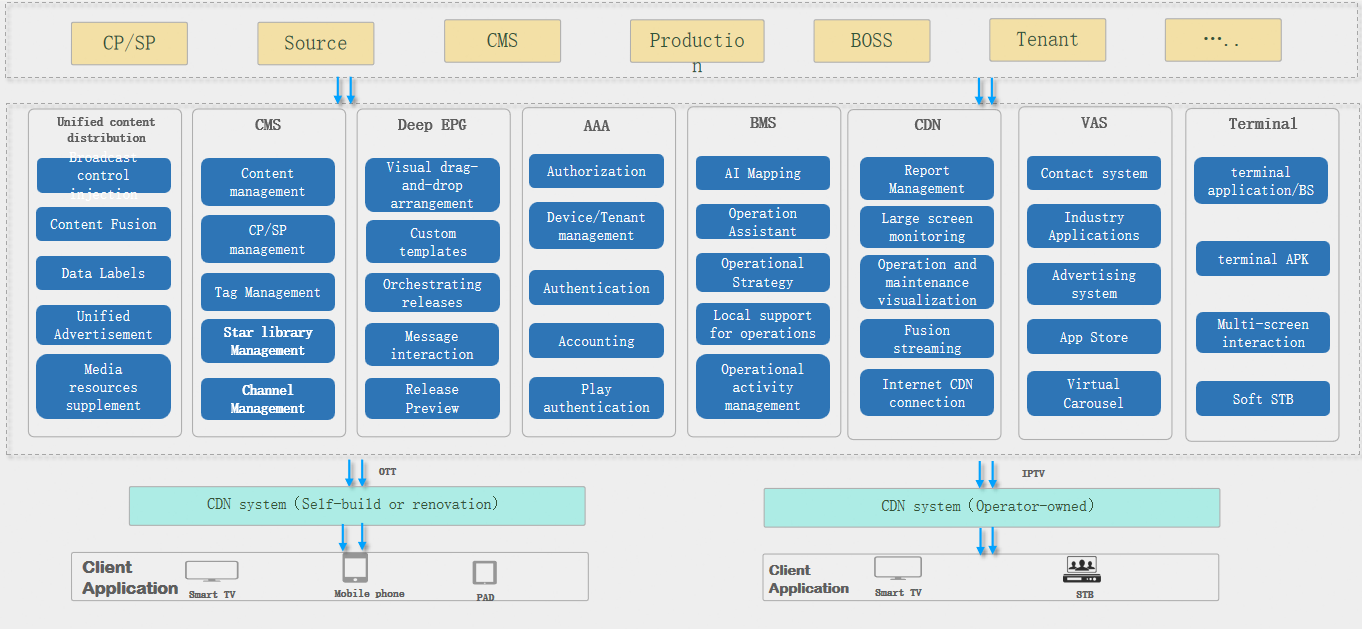Viewport: 1362px width, 629px height.
Task: Open the Content Fusion module
Action: [104, 225]
